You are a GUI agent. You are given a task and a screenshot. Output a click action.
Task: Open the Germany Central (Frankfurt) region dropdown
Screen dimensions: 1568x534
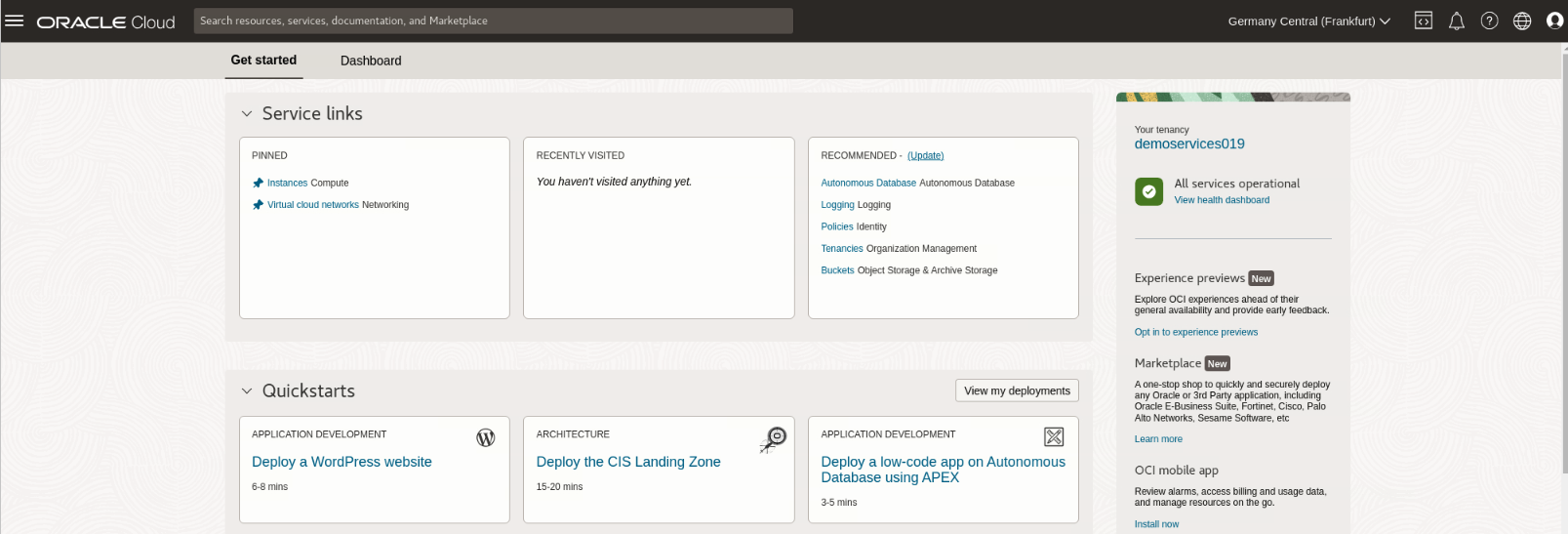[x=1308, y=21]
